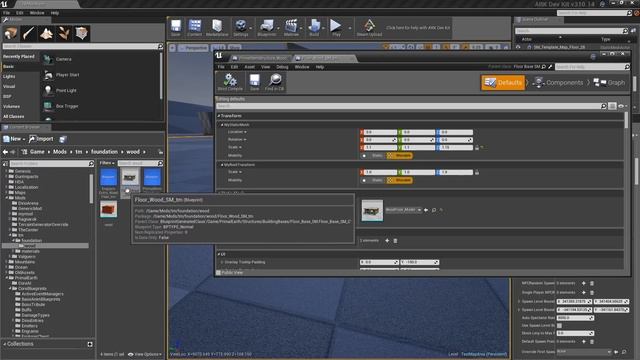Switch to the Components mode tab
The image size is (640, 360).
558,82
